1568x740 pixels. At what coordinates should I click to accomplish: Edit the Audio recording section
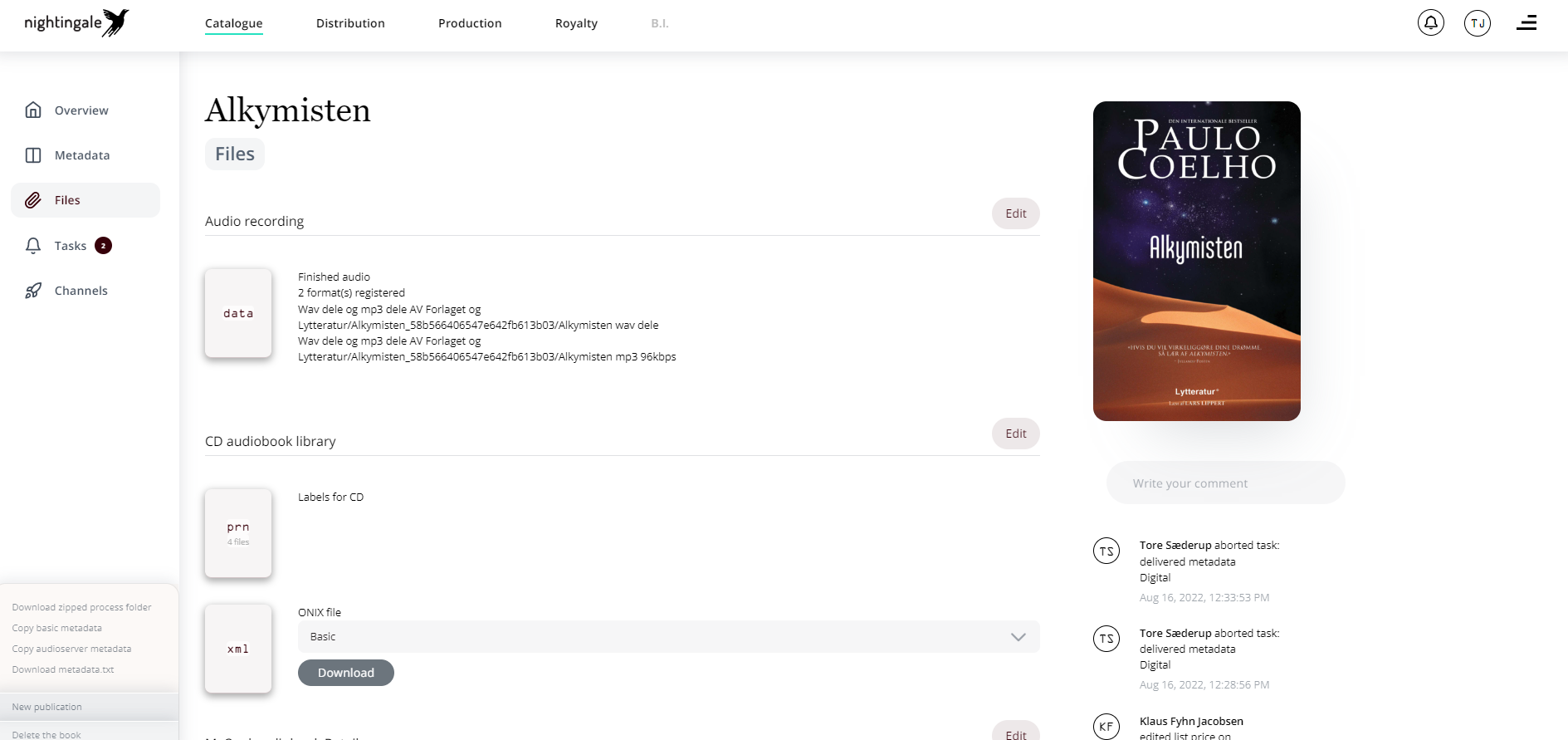point(1016,213)
